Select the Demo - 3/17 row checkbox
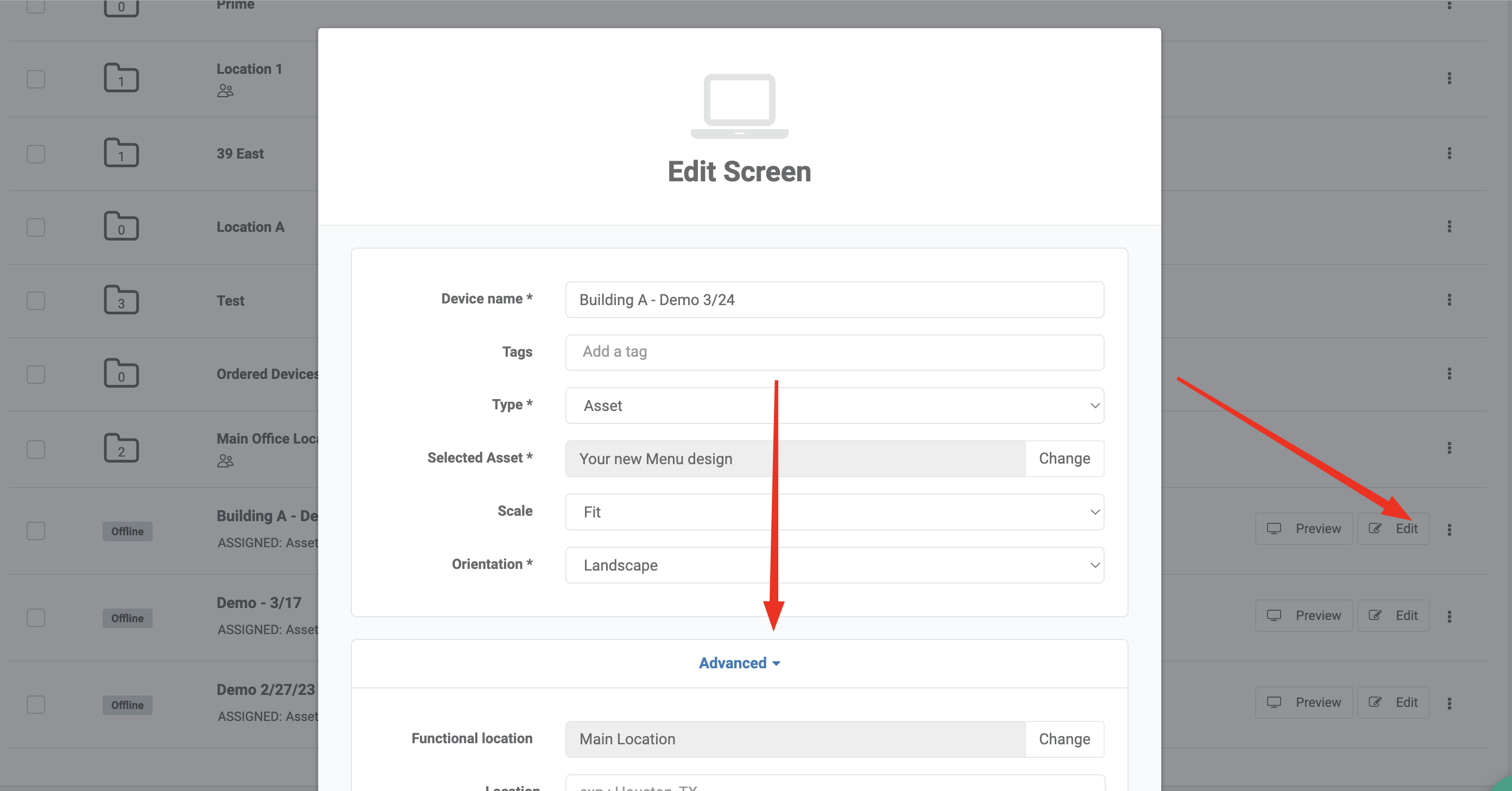The width and height of the screenshot is (1512, 791). [x=36, y=617]
